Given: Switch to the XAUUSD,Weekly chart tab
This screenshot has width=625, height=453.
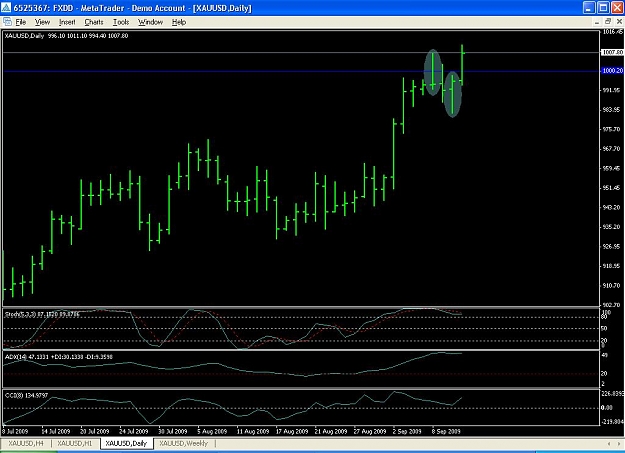Looking at the screenshot, I should click(184, 443).
